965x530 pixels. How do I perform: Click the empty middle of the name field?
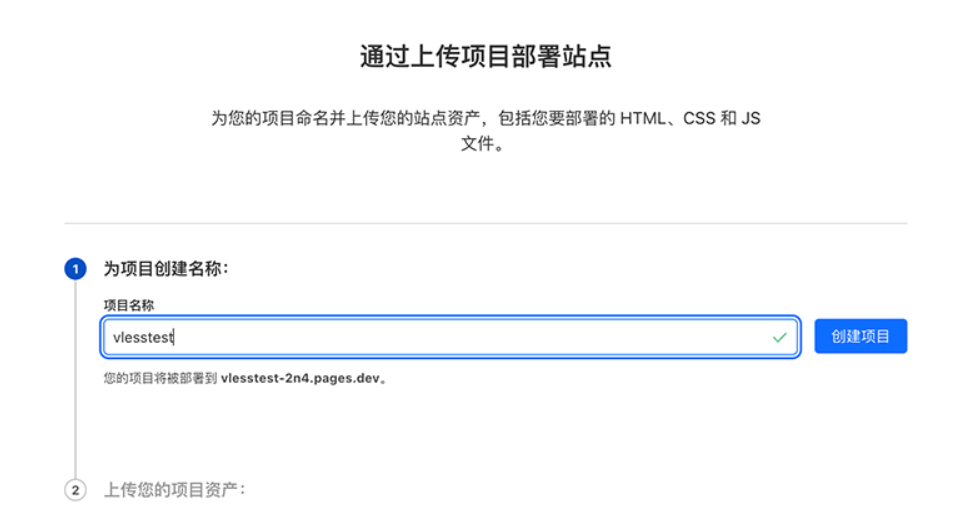(x=470, y=338)
